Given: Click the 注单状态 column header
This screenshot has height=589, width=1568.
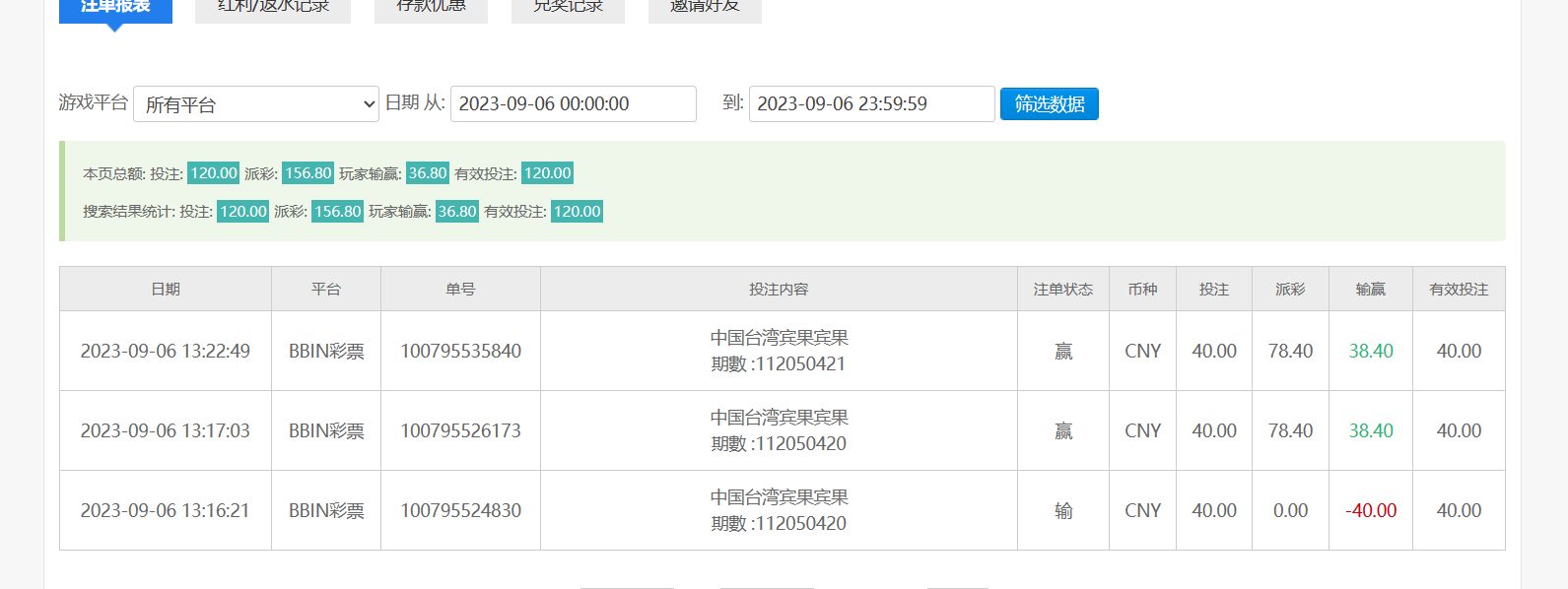Looking at the screenshot, I should pyautogui.click(x=1062, y=290).
